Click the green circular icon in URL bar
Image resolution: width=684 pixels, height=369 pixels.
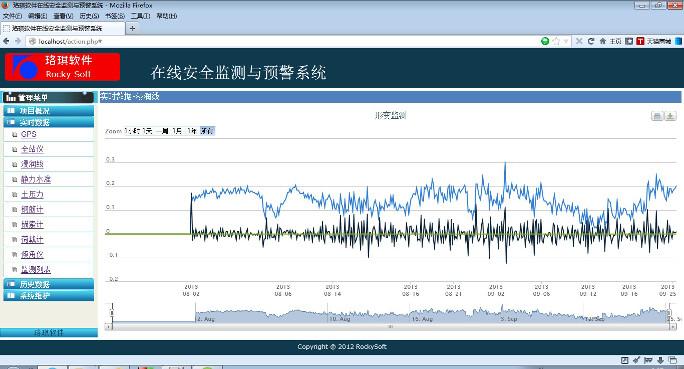pyautogui.click(x=545, y=41)
